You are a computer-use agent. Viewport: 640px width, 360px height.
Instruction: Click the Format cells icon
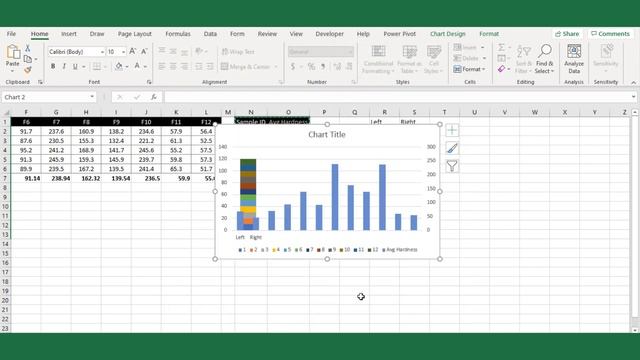point(457,69)
